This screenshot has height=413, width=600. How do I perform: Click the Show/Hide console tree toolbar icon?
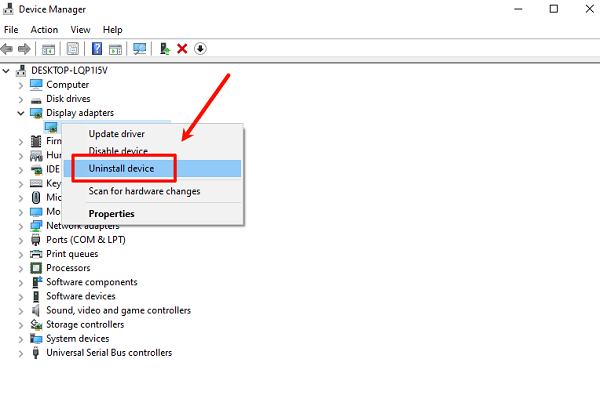[48, 49]
